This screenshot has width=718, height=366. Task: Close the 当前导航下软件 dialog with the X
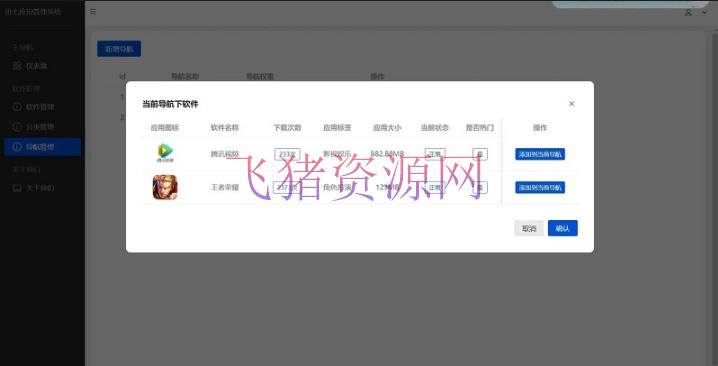(x=571, y=104)
